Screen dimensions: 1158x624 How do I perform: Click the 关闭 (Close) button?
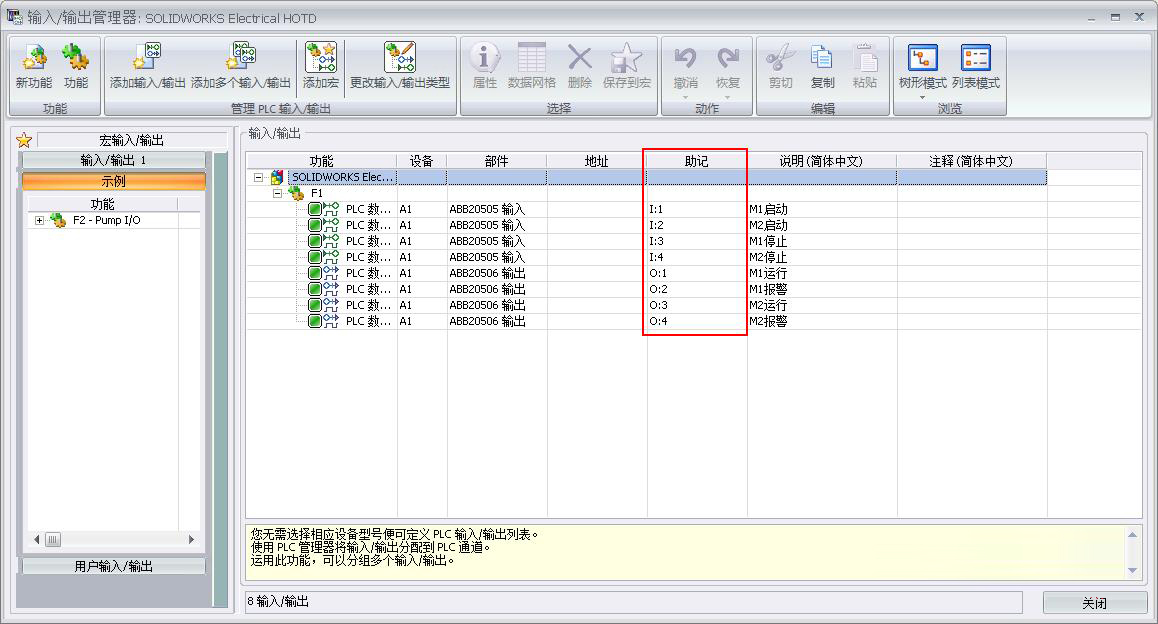pyautogui.click(x=1094, y=603)
